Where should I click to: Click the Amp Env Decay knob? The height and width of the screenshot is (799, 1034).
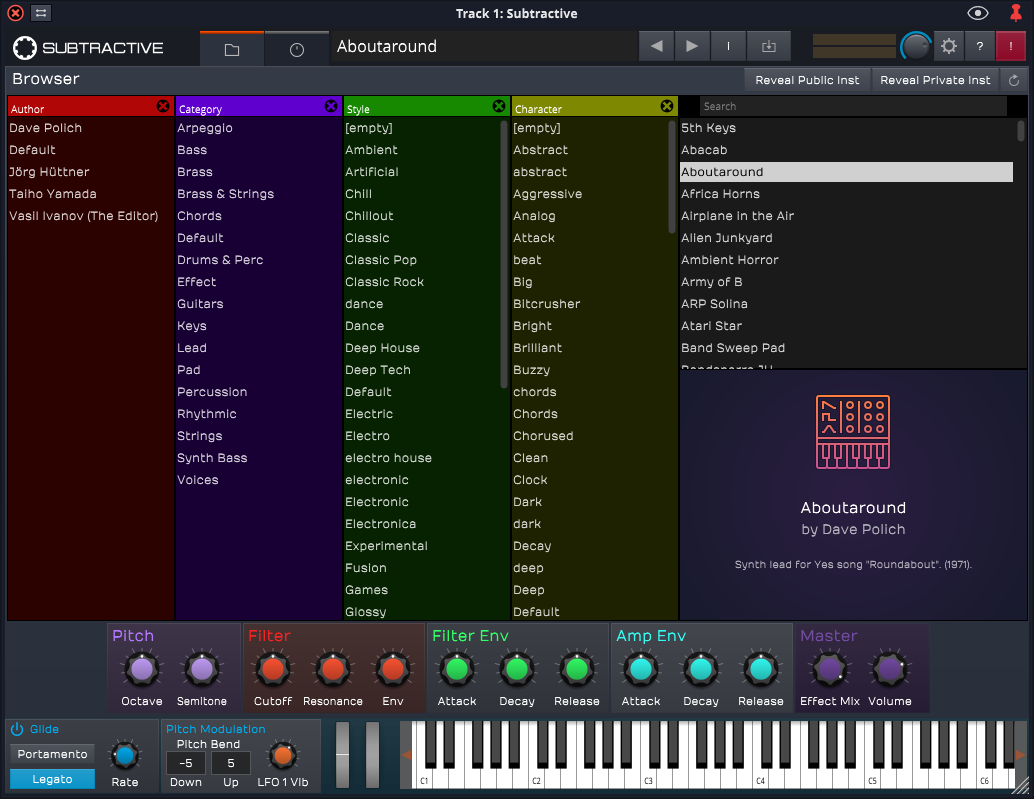point(701,669)
